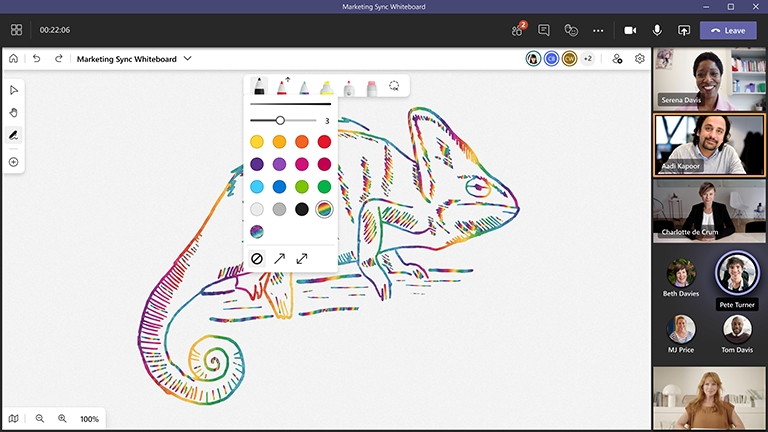Mute the microphone

pyautogui.click(x=657, y=30)
